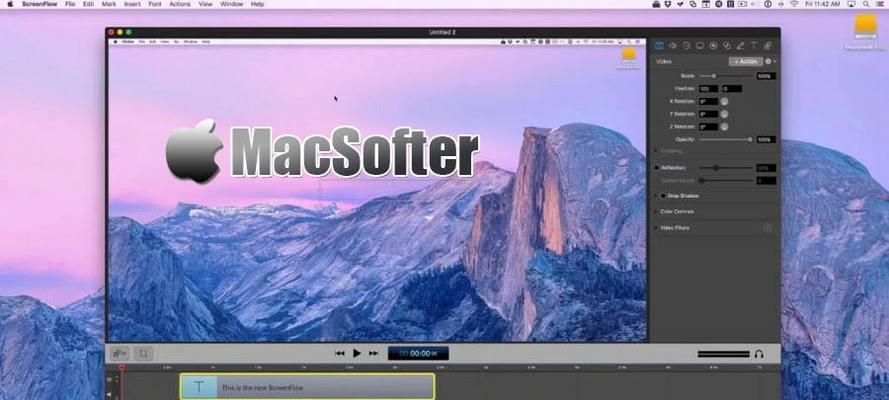
Task: Click the Z Rotation degree field
Action: click(x=708, y=127)
